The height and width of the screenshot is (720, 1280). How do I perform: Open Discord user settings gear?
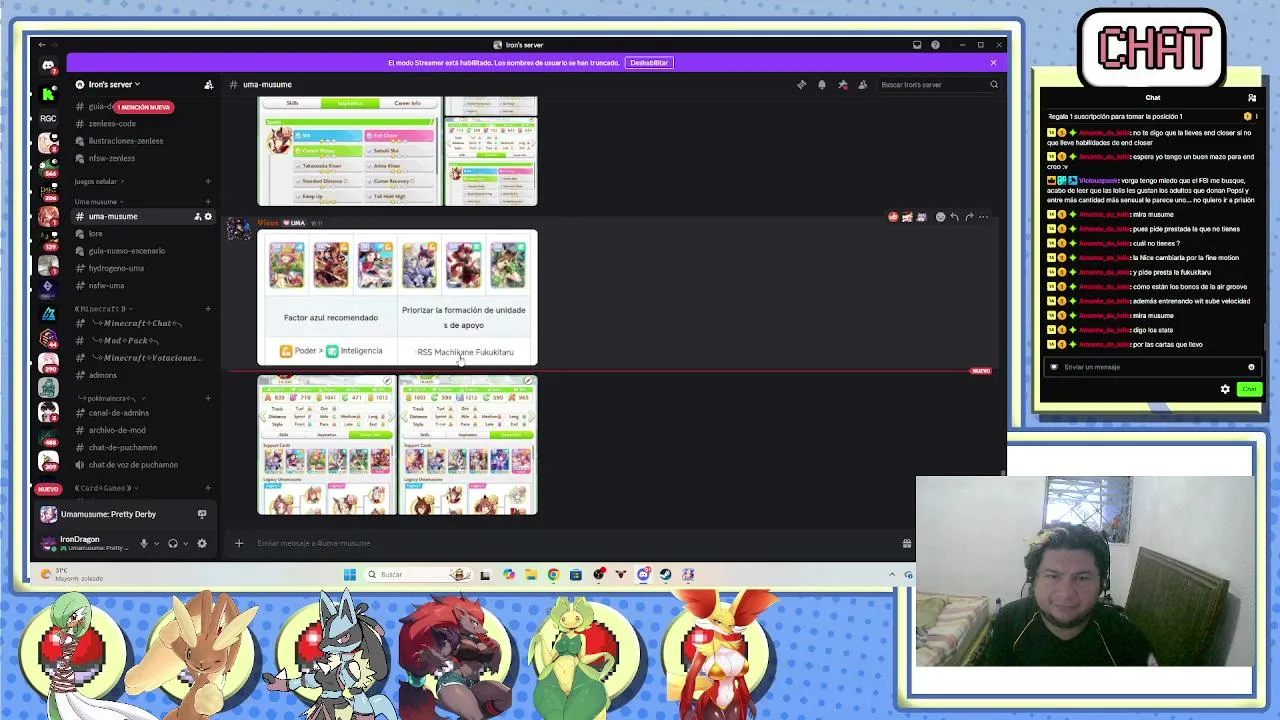[x=201, y=544]
